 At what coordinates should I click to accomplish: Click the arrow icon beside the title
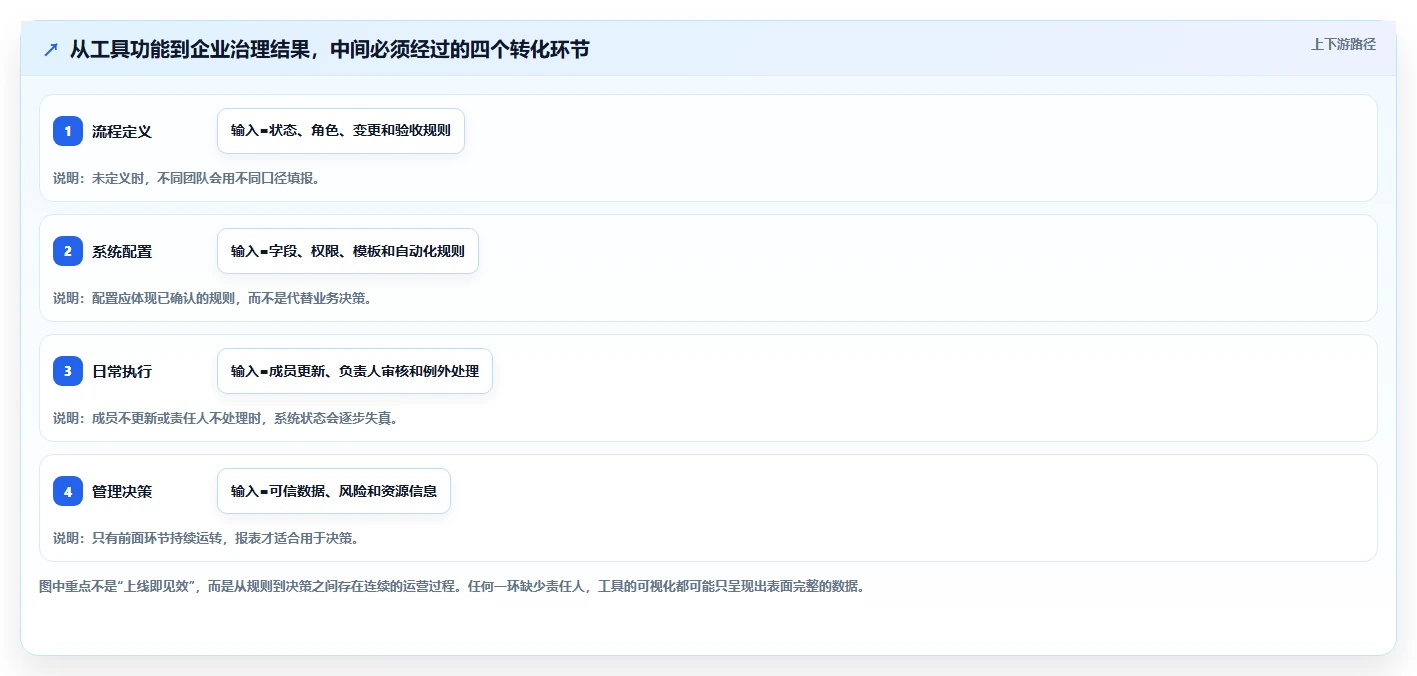click(x=50, y=49)
